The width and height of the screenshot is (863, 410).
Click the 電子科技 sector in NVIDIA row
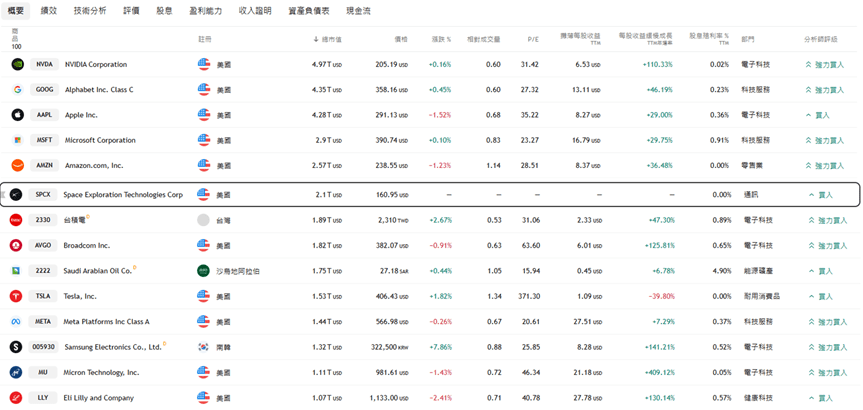point(755,64)
